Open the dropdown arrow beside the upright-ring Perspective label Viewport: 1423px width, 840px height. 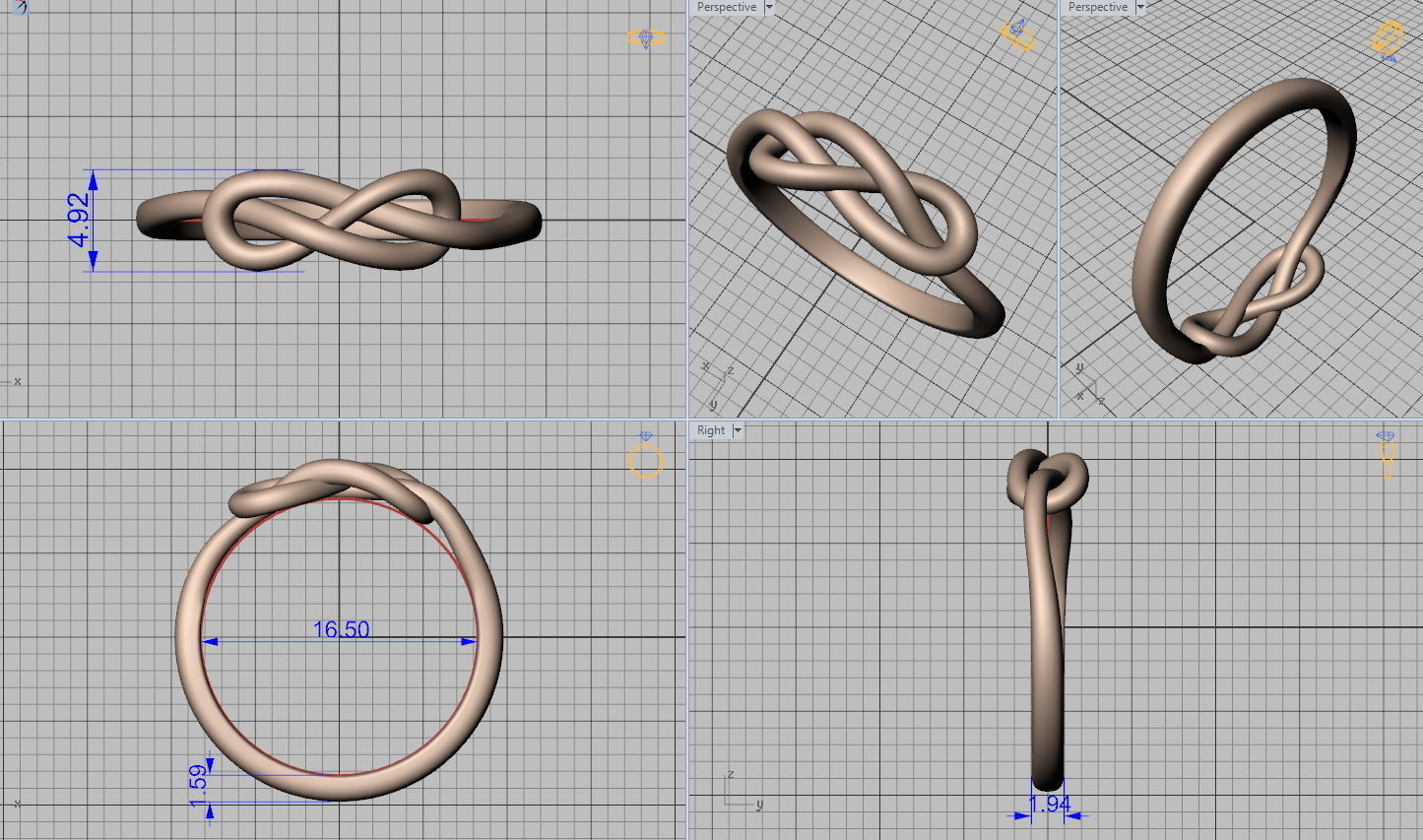[x=1140, y=7]
